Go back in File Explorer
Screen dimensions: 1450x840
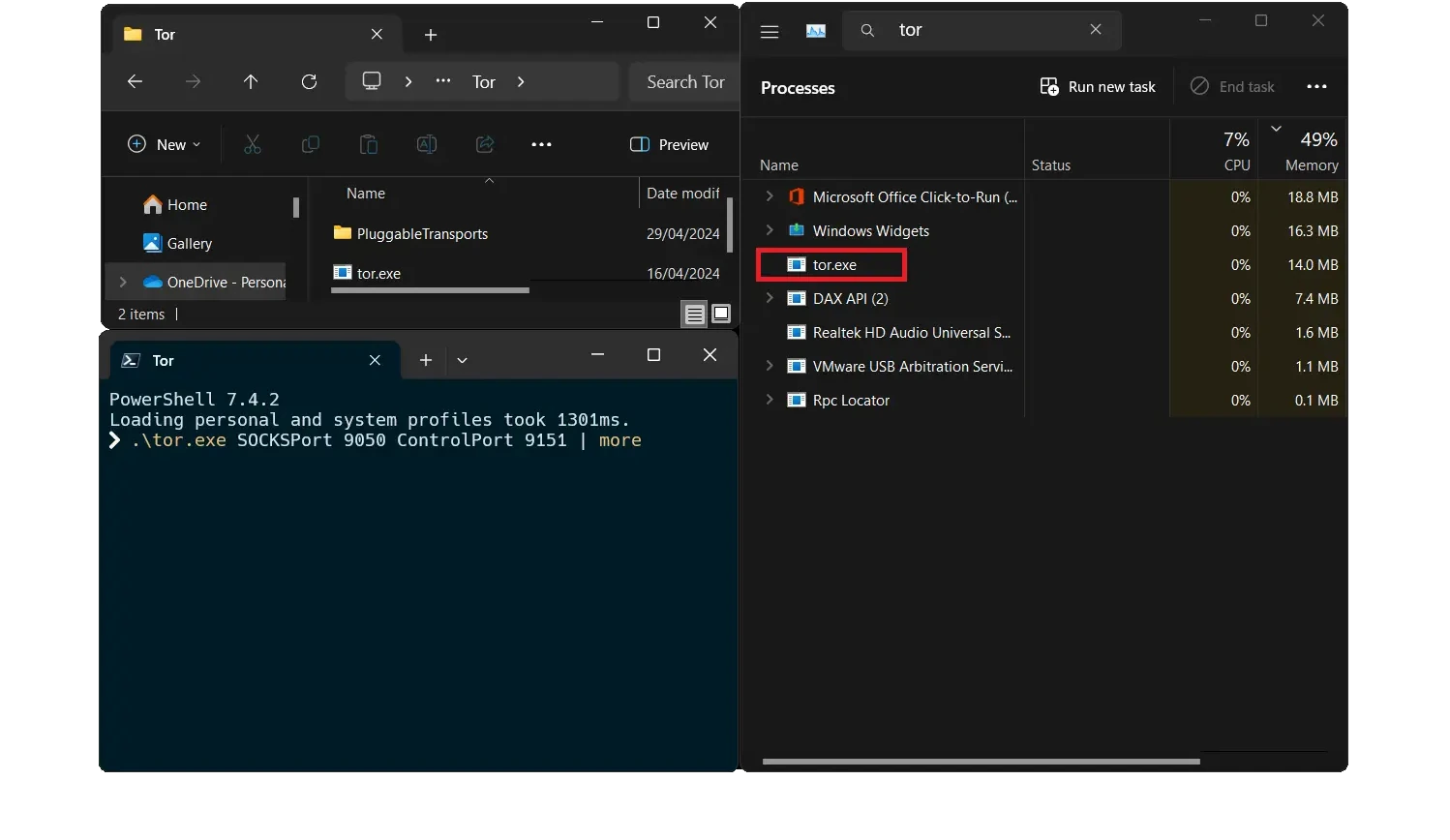click(135, 82)
